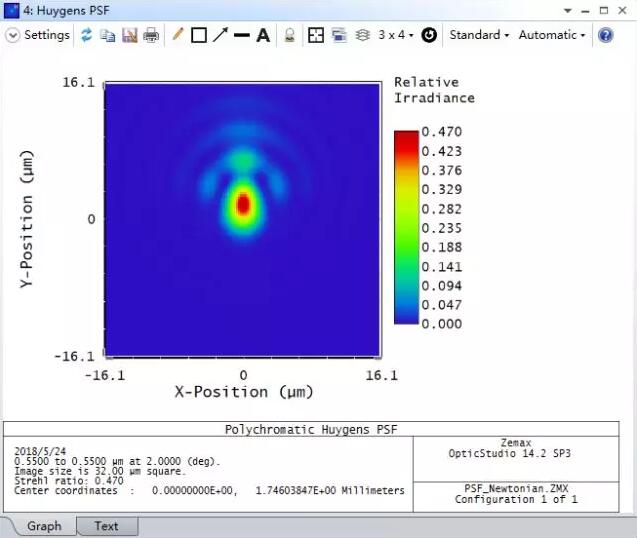Click the clone window icon

[x=339, y=35]
